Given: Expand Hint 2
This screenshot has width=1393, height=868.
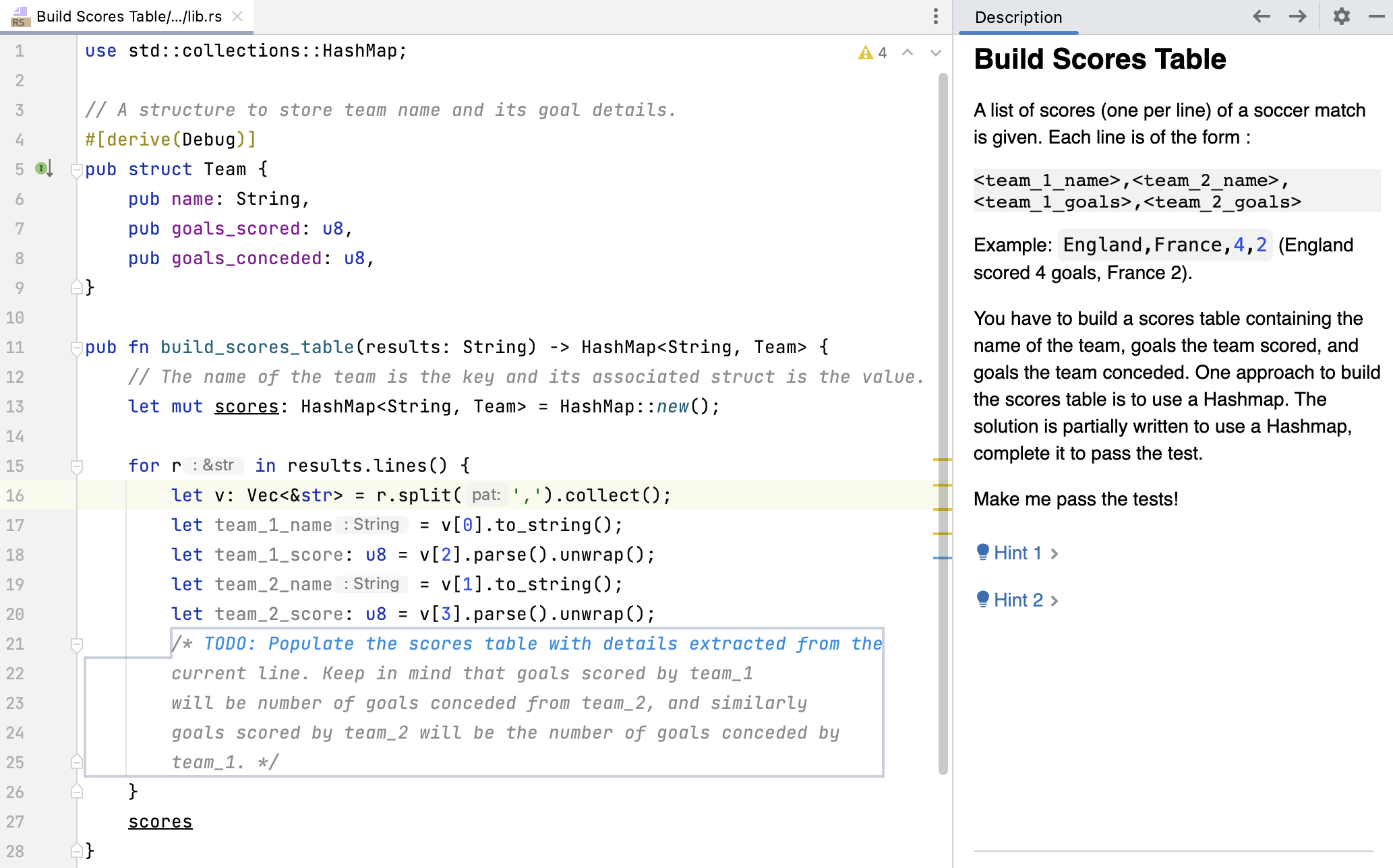Looking at the screenshot, I should (x=1017, y=600).
